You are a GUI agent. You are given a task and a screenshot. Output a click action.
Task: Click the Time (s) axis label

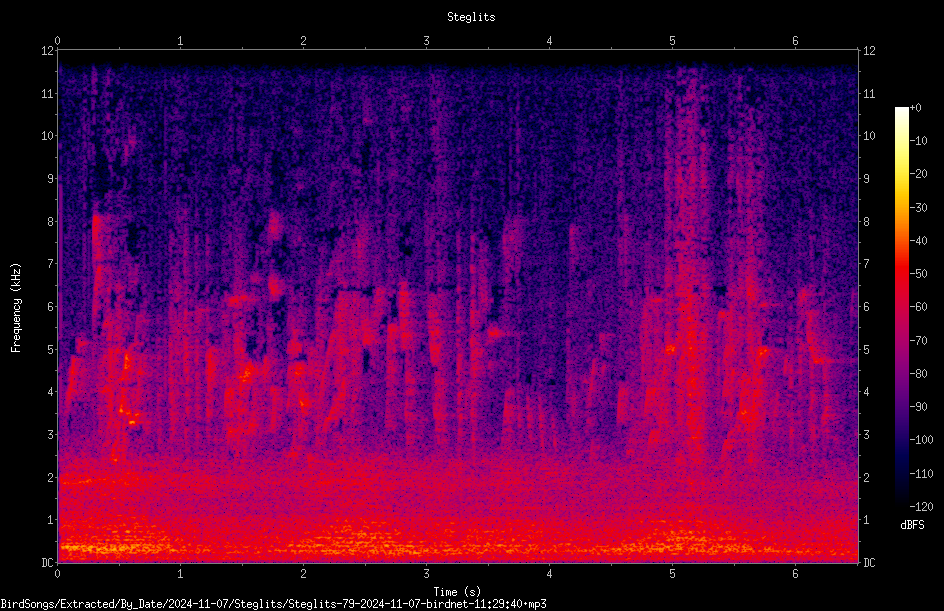click(457, 592)
